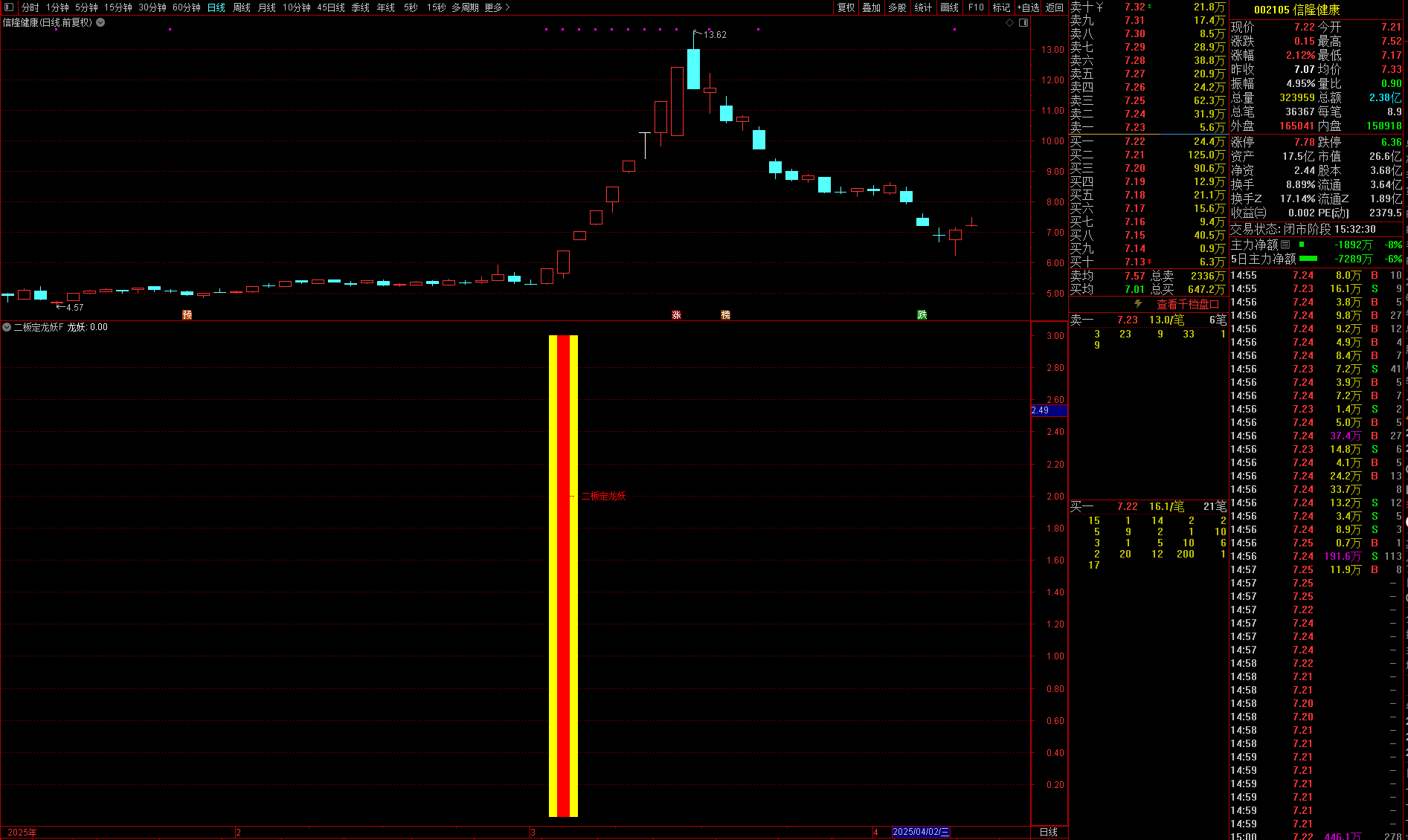The height and width of the screenshot is (840, 1408).
Task: Select the 5分钟 period tab
Action: click(86, 7)
